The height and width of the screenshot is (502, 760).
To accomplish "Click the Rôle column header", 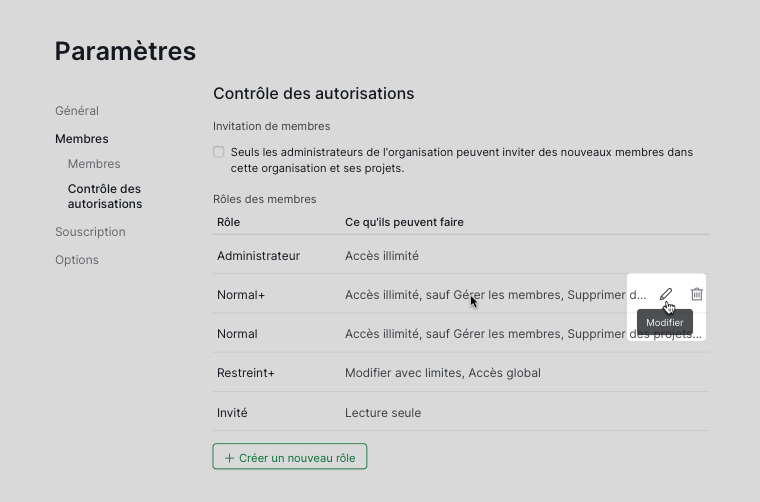I will point(229,222).
